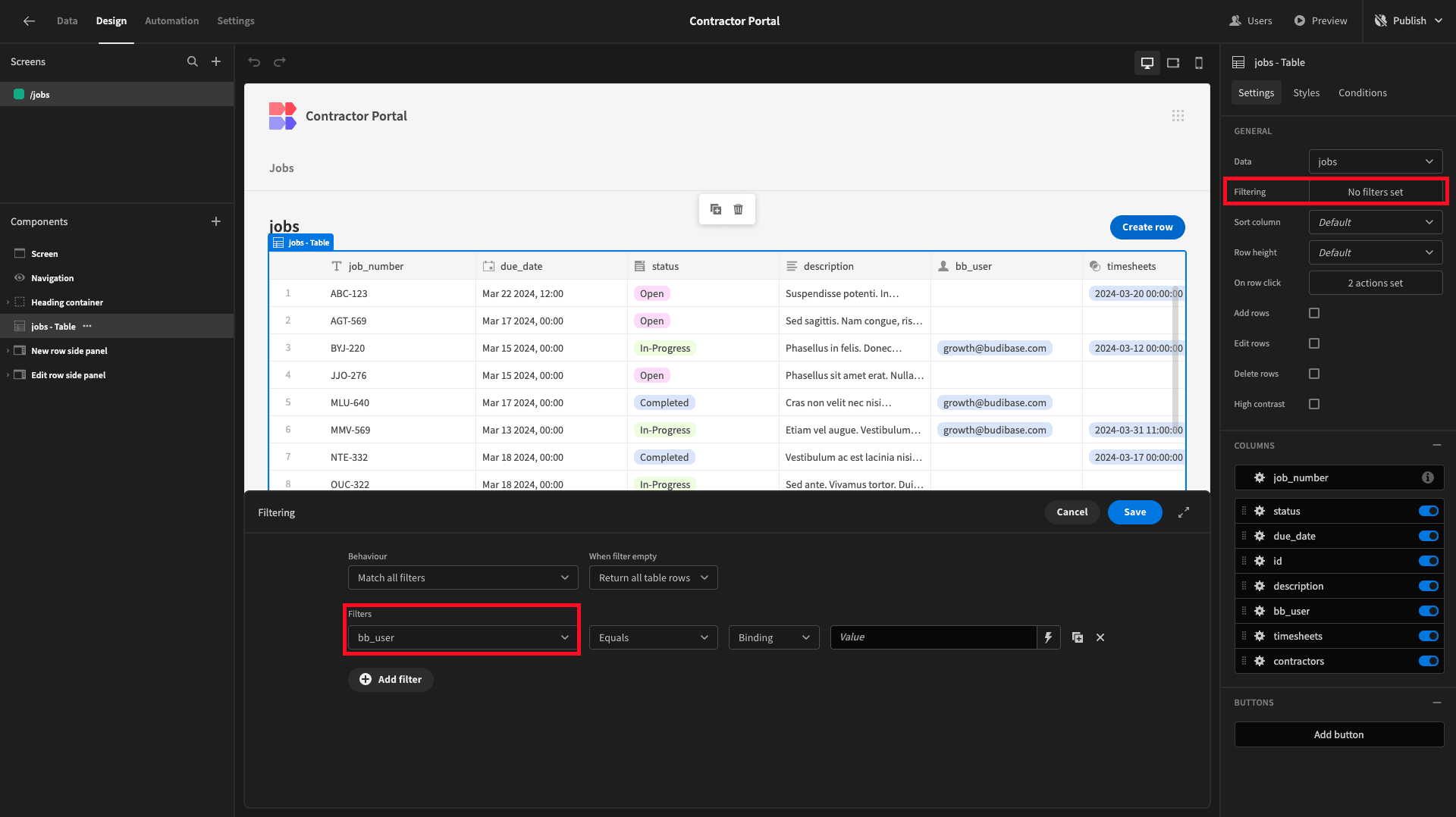Screen dimensions: 1456x817
Task: Collapse the BUTTONS section
Action: (x=1437, y=703)
